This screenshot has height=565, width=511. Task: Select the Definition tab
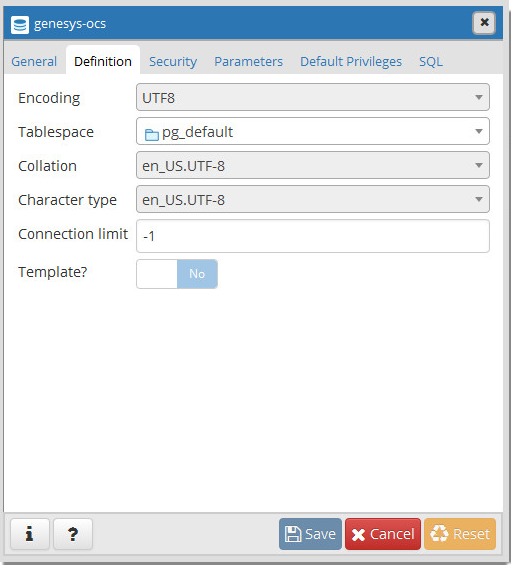(103, 61)
